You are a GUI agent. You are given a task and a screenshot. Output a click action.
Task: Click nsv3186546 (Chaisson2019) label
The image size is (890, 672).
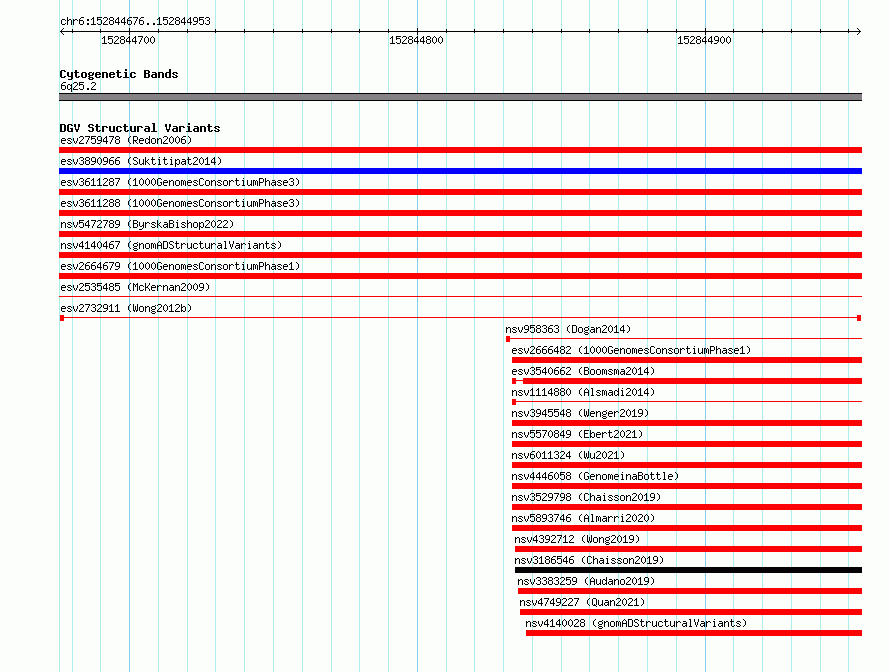[589, 560]
